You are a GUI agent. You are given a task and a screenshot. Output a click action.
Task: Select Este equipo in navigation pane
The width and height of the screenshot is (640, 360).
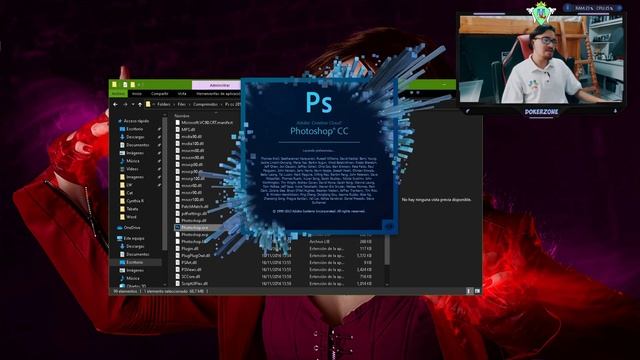coord(133,238)
